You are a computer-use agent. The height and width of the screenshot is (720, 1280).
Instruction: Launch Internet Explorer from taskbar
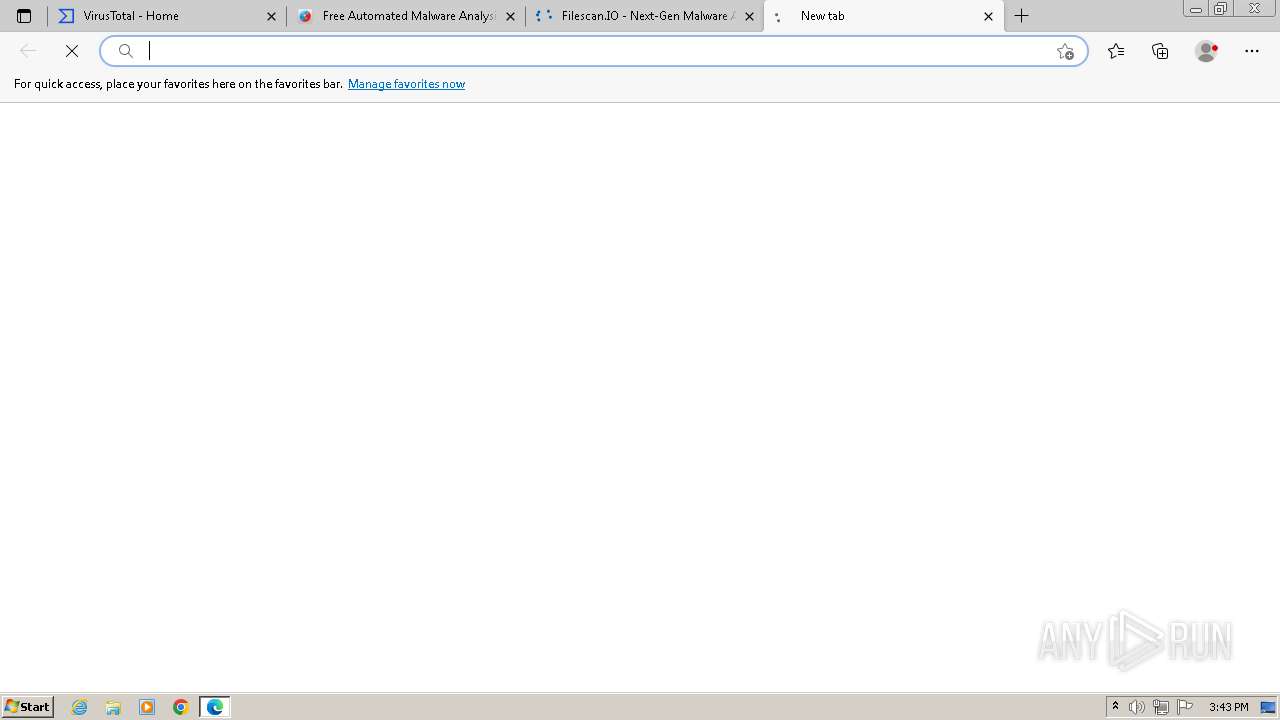[80, 707]
